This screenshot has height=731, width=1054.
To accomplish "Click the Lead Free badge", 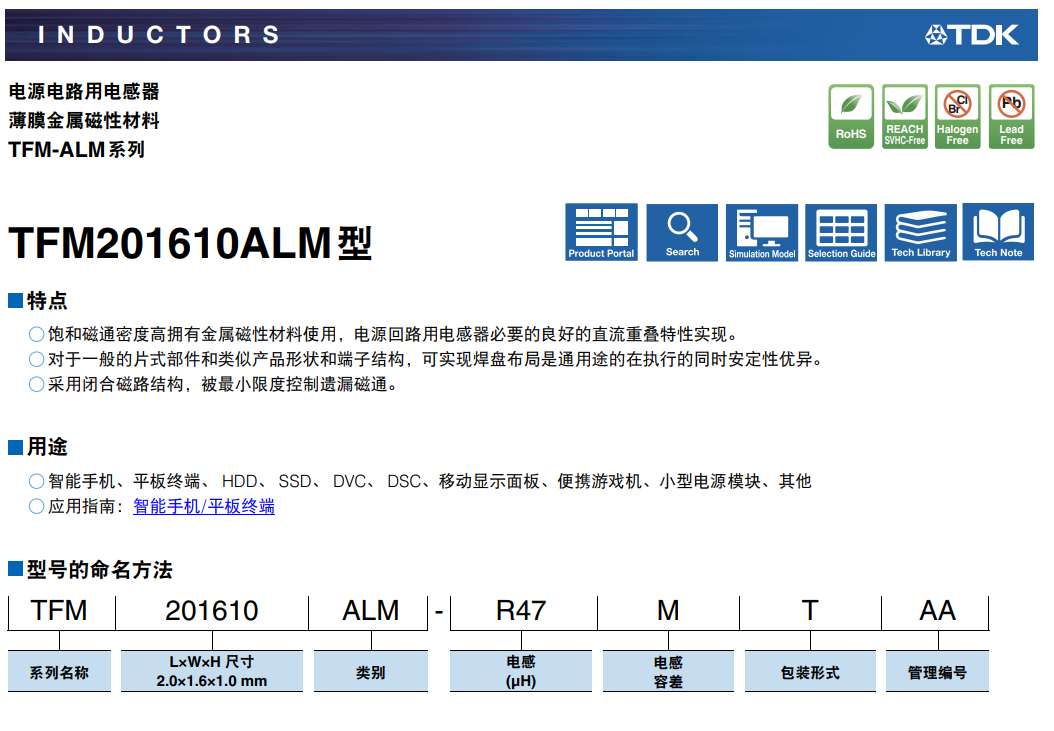I will (1012, 116).
